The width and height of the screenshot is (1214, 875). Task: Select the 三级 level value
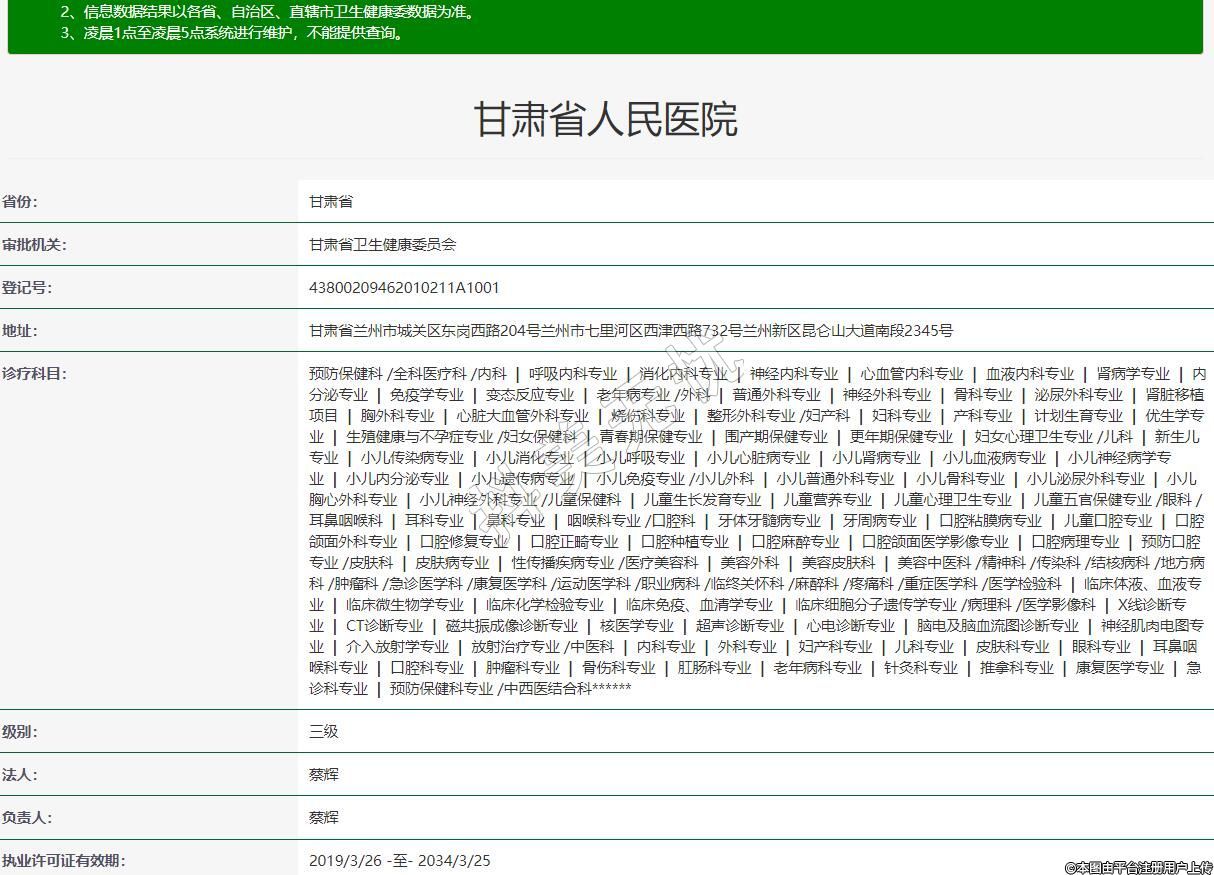pyautogui.click(x=324, y=731)
